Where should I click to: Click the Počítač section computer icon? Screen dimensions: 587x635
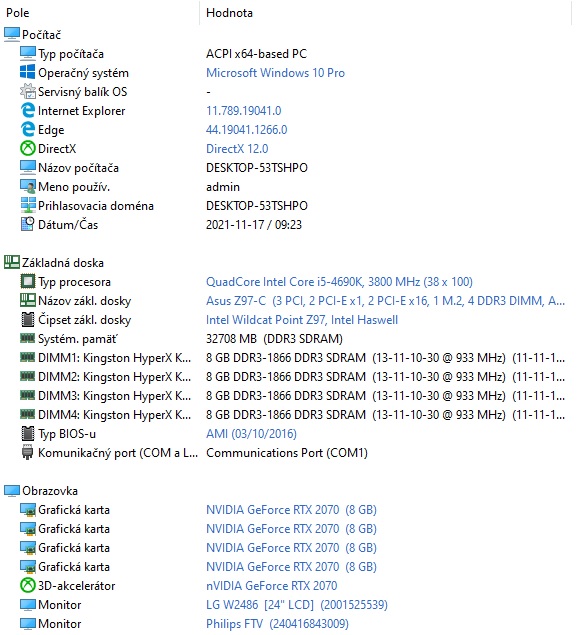12,34
